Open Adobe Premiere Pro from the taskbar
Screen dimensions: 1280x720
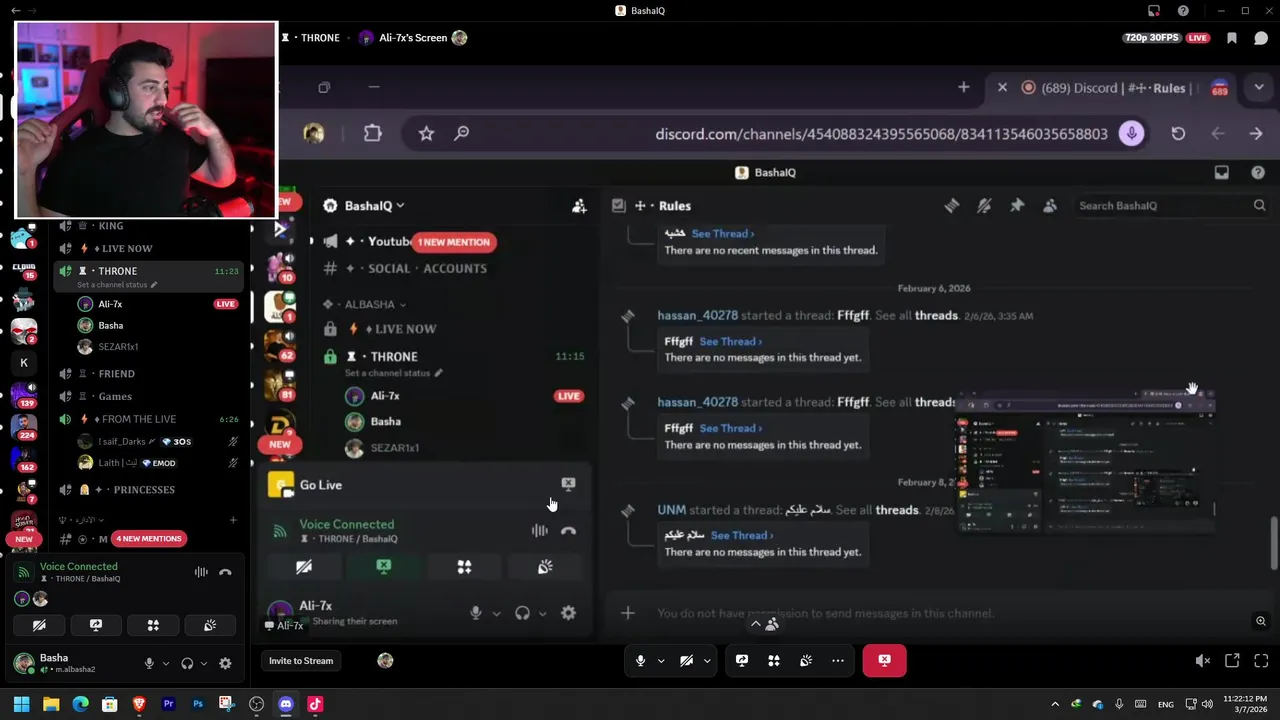coord(168,704)
